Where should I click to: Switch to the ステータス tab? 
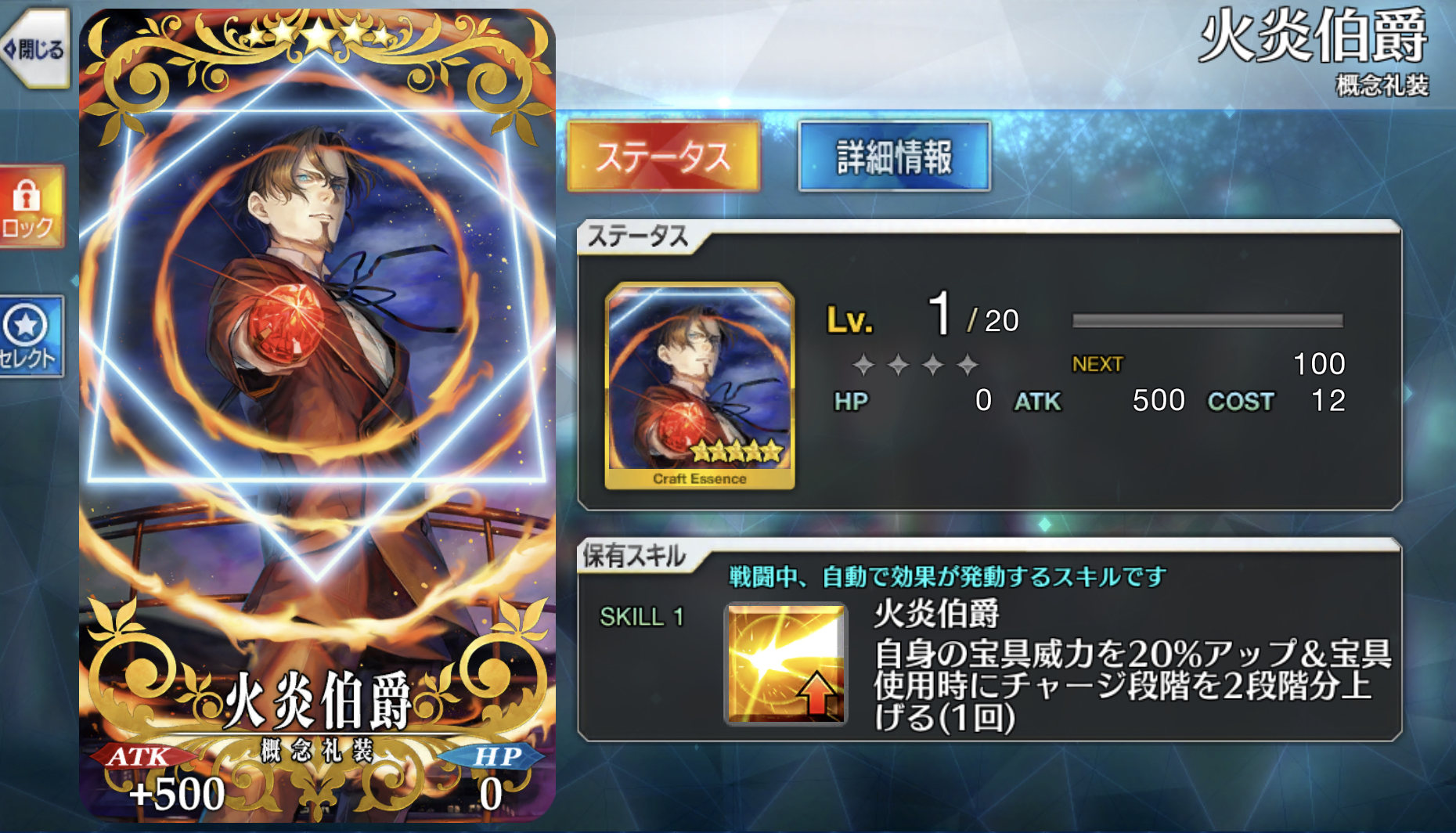coord(663,156)
